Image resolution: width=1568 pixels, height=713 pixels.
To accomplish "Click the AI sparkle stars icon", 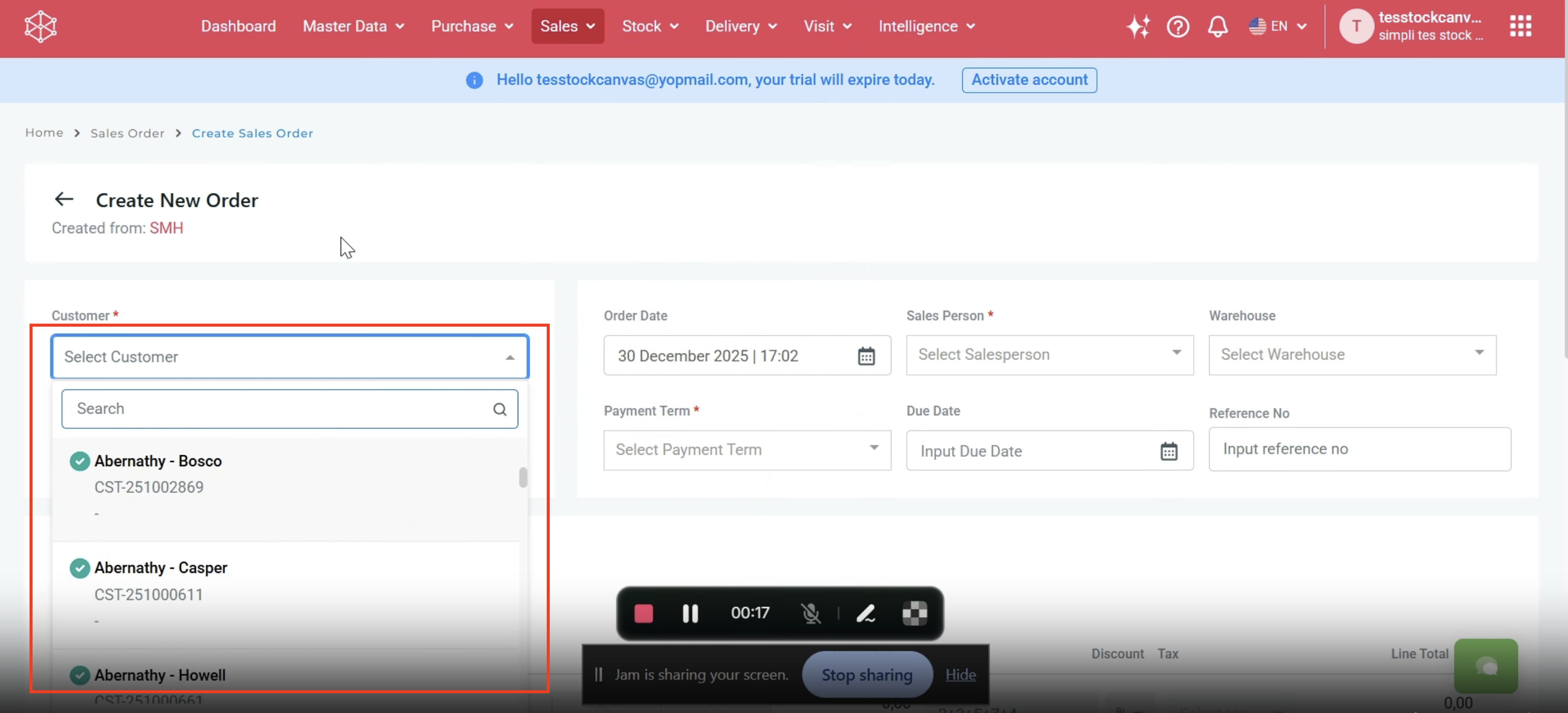I will coord(1138,27).
